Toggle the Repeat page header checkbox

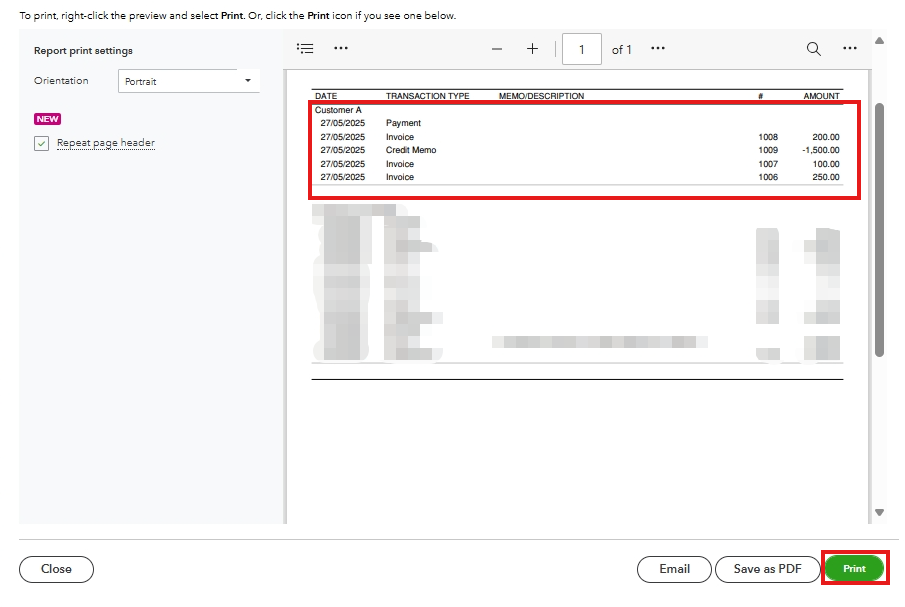[x=42, y=143]
